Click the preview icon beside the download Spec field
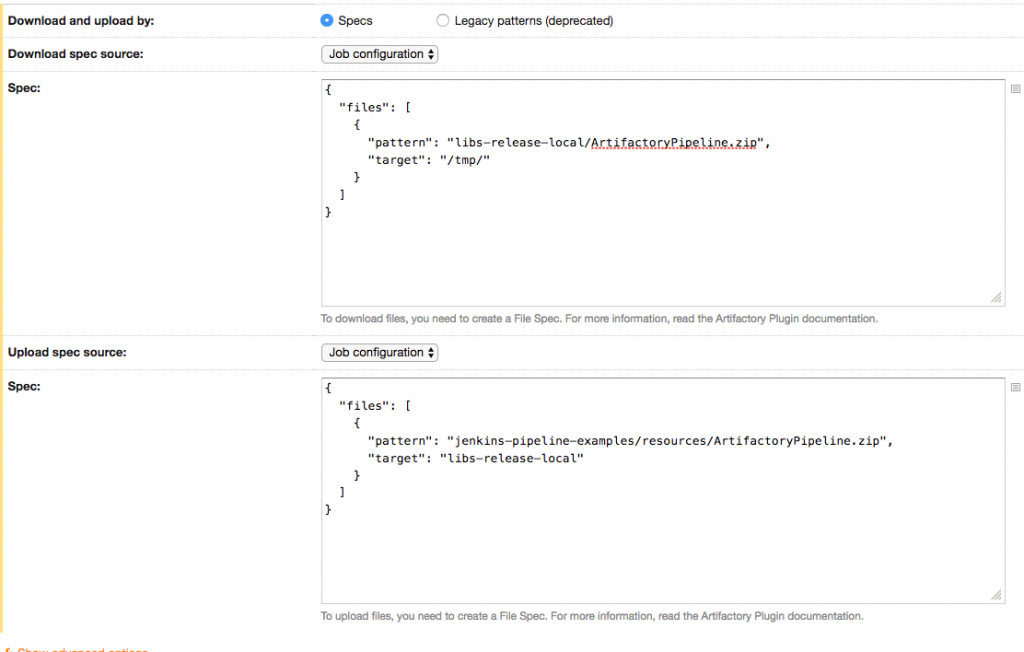 [1015, 89]
